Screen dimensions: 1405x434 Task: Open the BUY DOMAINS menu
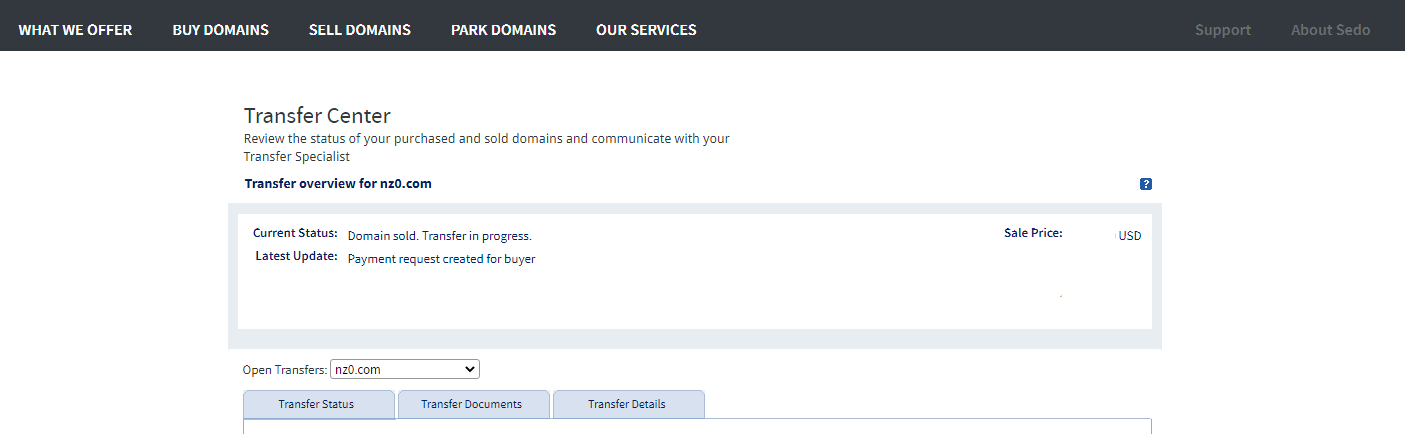click(220, 30)
